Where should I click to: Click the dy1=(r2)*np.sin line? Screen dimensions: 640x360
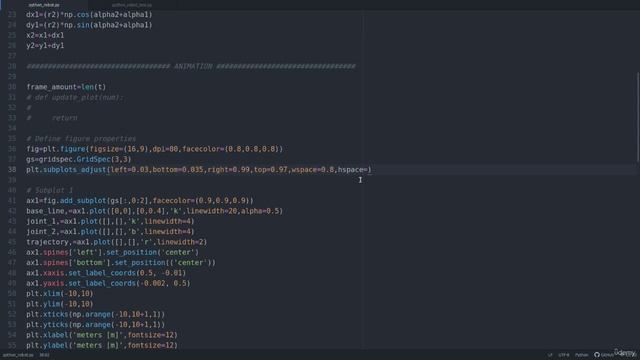click(89, 25)
